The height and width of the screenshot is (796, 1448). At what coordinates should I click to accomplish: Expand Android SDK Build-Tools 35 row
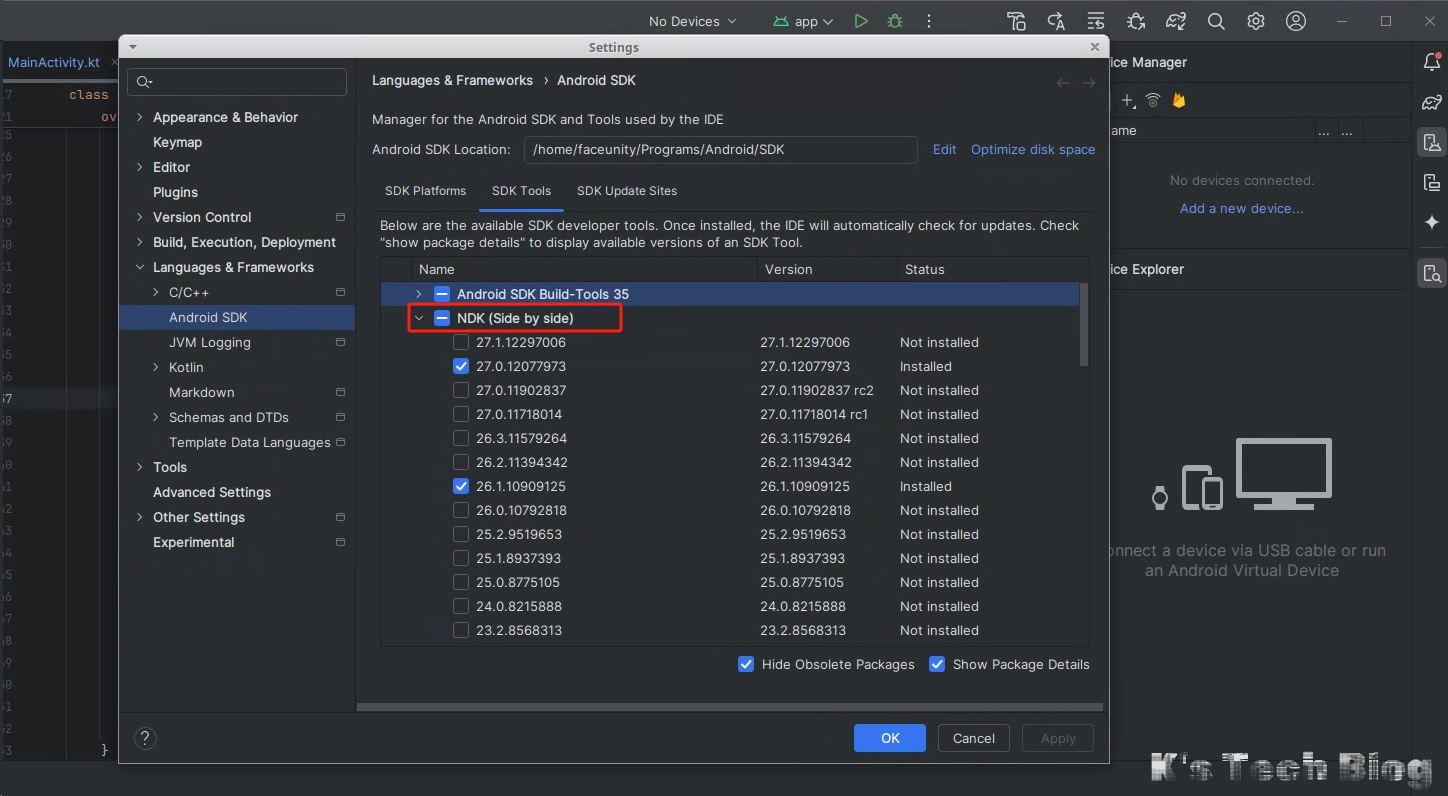coord(419,294)
